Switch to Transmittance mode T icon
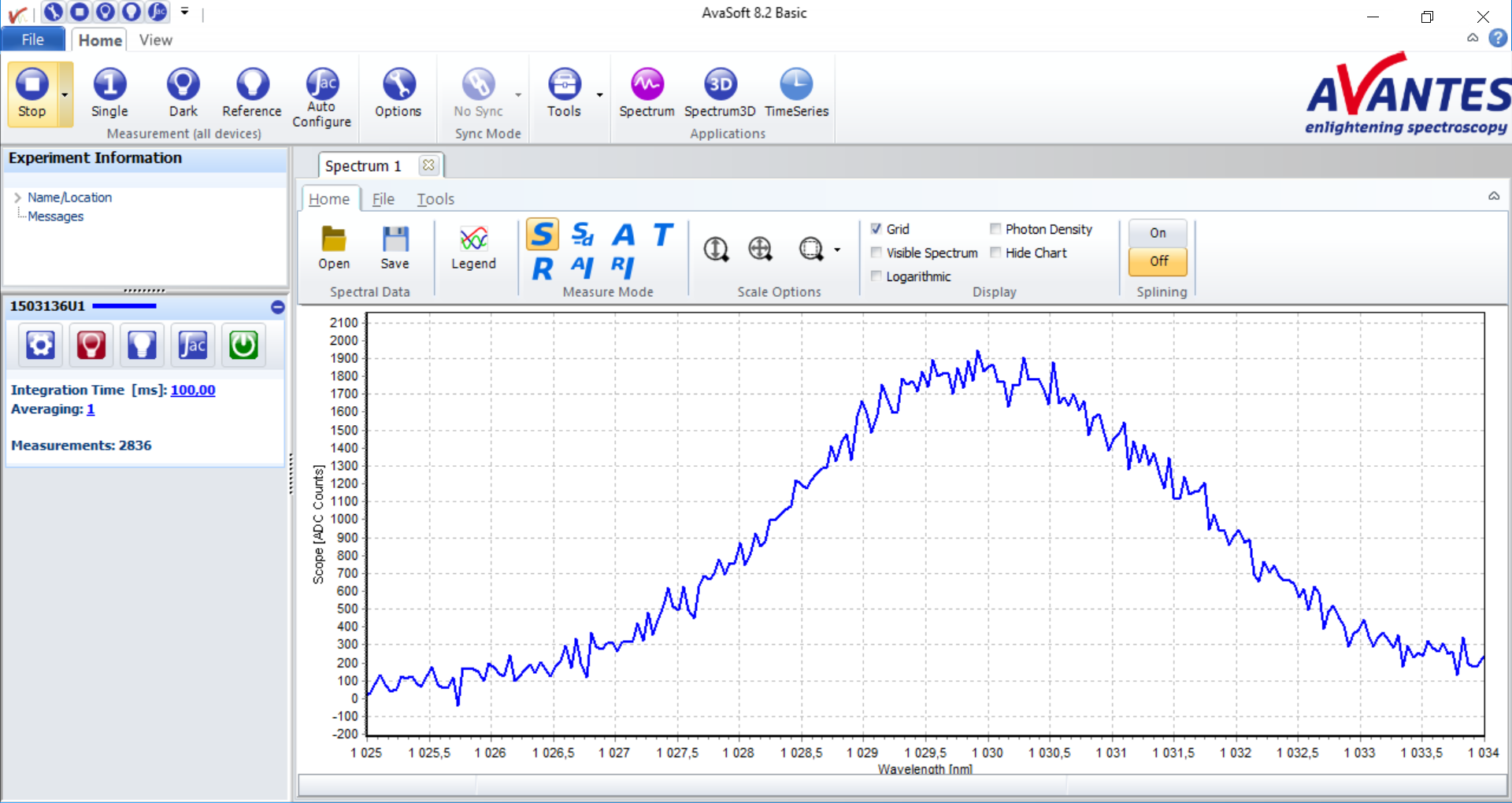 click(x=663, y=235)
